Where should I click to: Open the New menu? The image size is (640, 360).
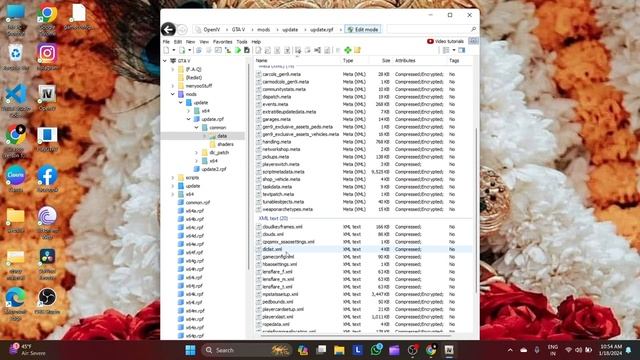191,42
